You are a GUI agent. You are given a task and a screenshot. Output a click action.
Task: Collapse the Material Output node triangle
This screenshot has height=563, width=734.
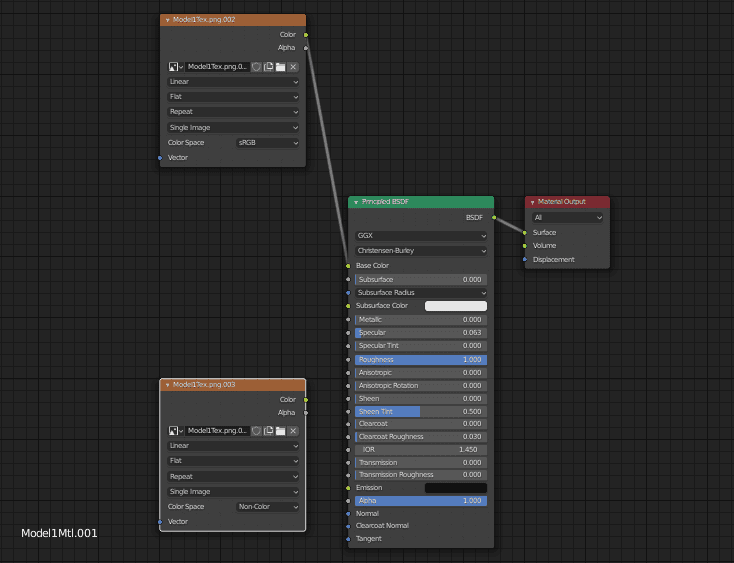coord(532,202)
